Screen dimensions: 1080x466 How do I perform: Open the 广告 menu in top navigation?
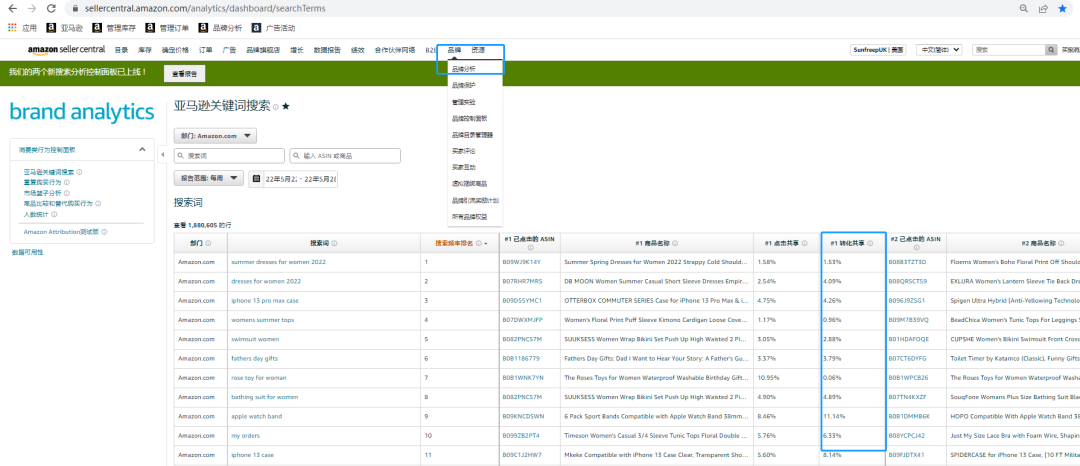229,50
